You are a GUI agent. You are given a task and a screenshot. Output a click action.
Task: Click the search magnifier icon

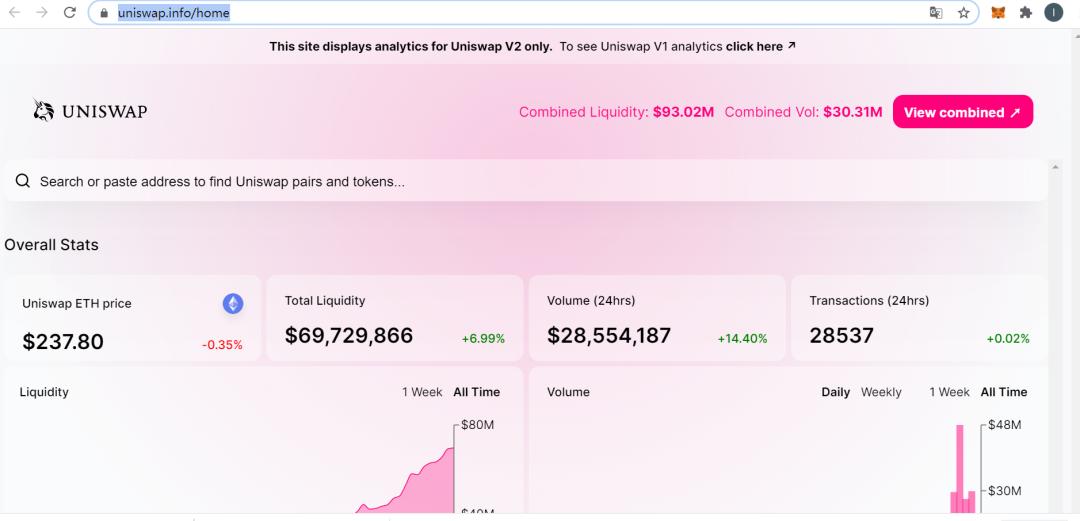coord(23,181)
